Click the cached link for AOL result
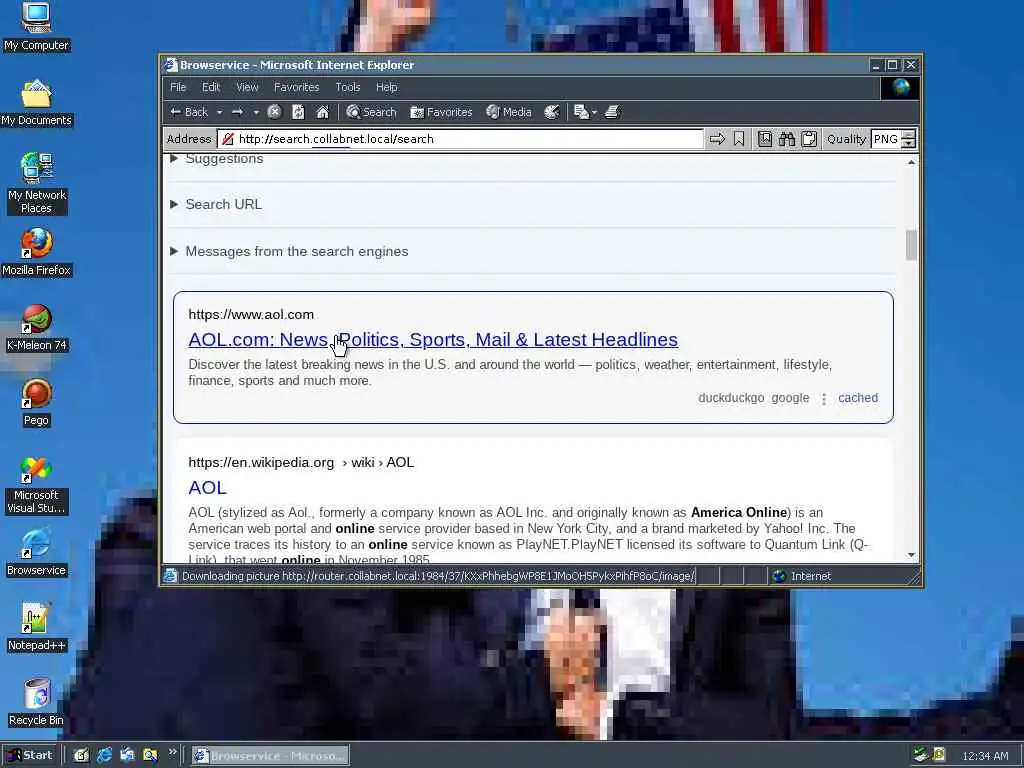Image resolution: width=1024 pixels, height=768 pixels. point(857,398)
